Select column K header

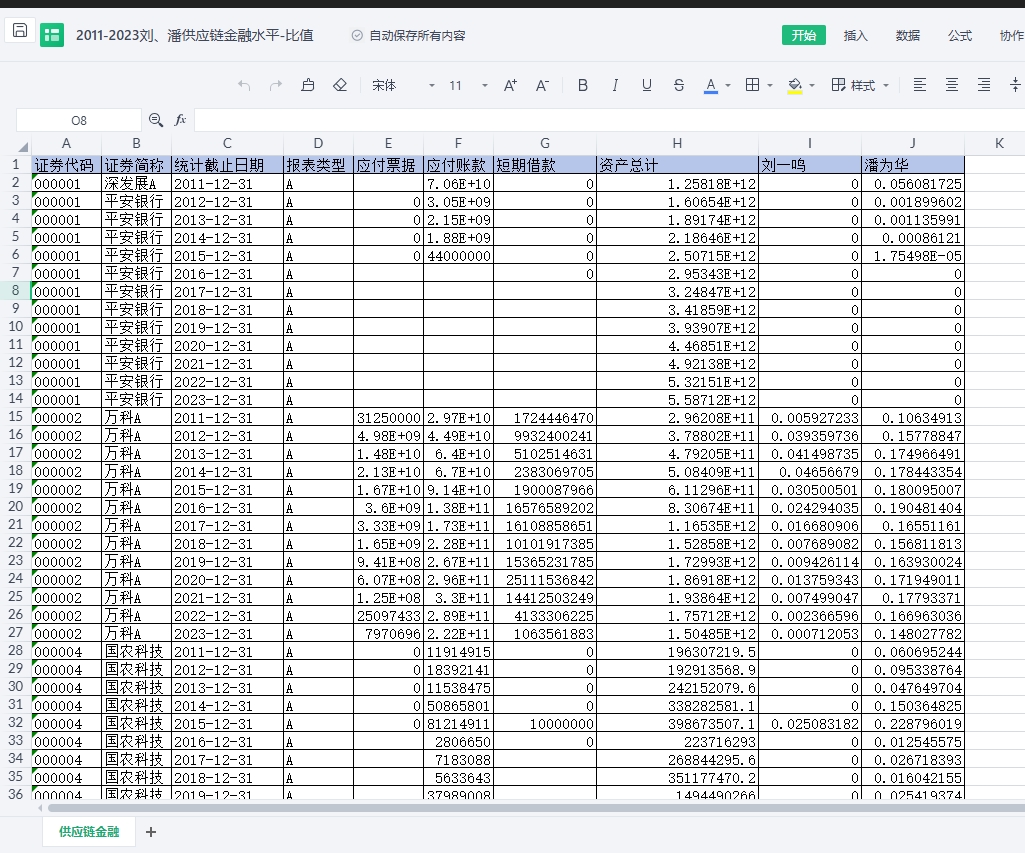click(999, 143)
